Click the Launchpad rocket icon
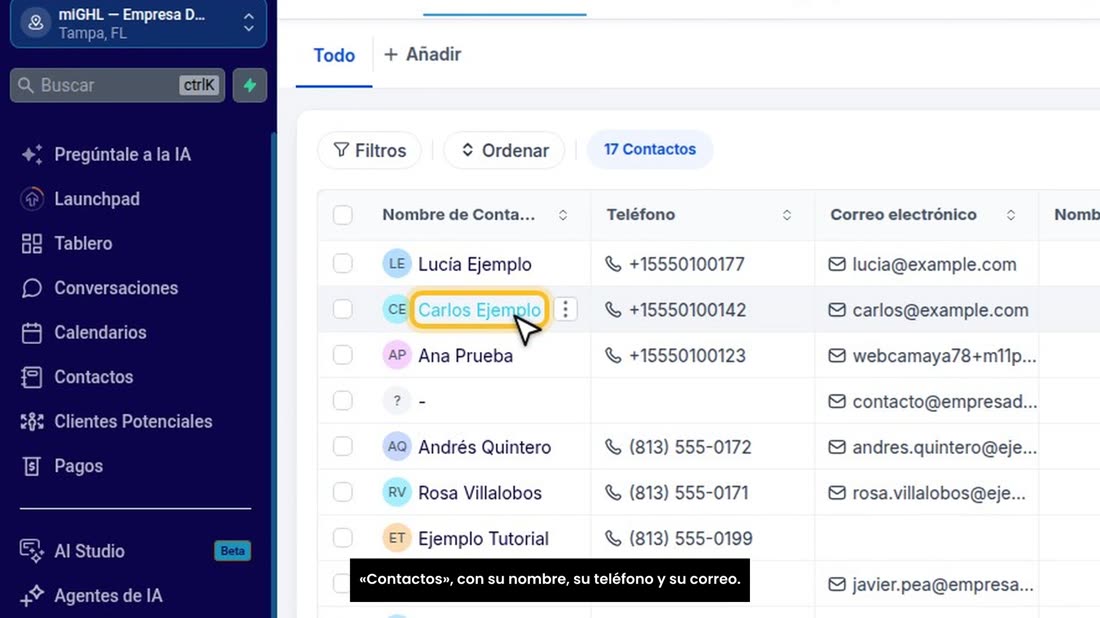This screenshot has width=1100, height=618. pos(32,199)
